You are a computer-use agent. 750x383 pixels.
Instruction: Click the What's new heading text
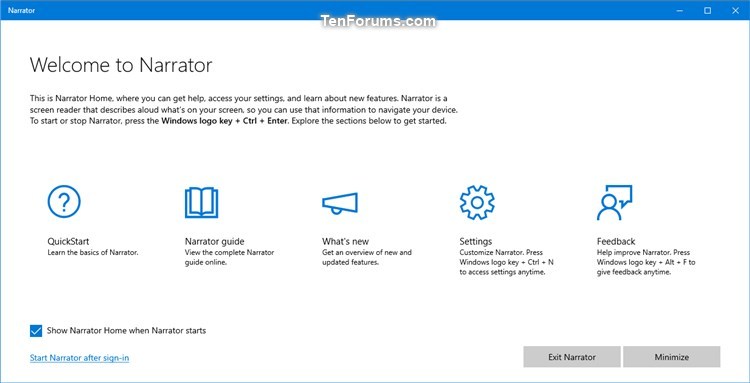(x=345, y=241)
